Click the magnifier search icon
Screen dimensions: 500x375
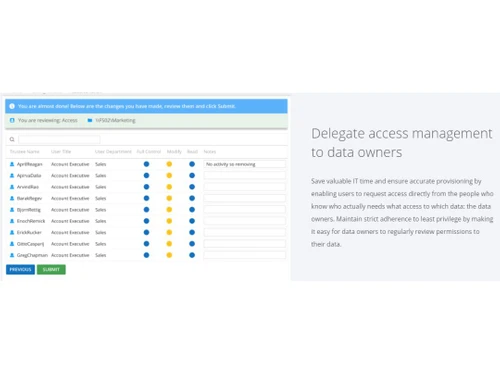[12, 139]
